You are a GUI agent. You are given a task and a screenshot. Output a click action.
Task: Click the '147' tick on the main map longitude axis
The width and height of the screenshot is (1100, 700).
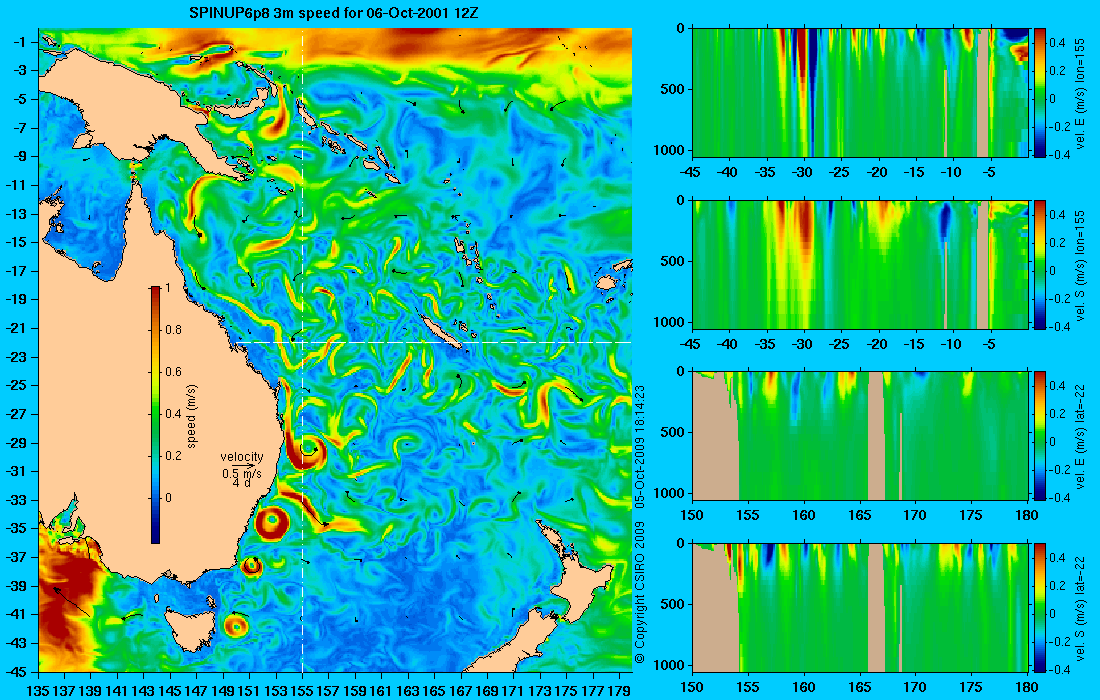click(197, 691)
